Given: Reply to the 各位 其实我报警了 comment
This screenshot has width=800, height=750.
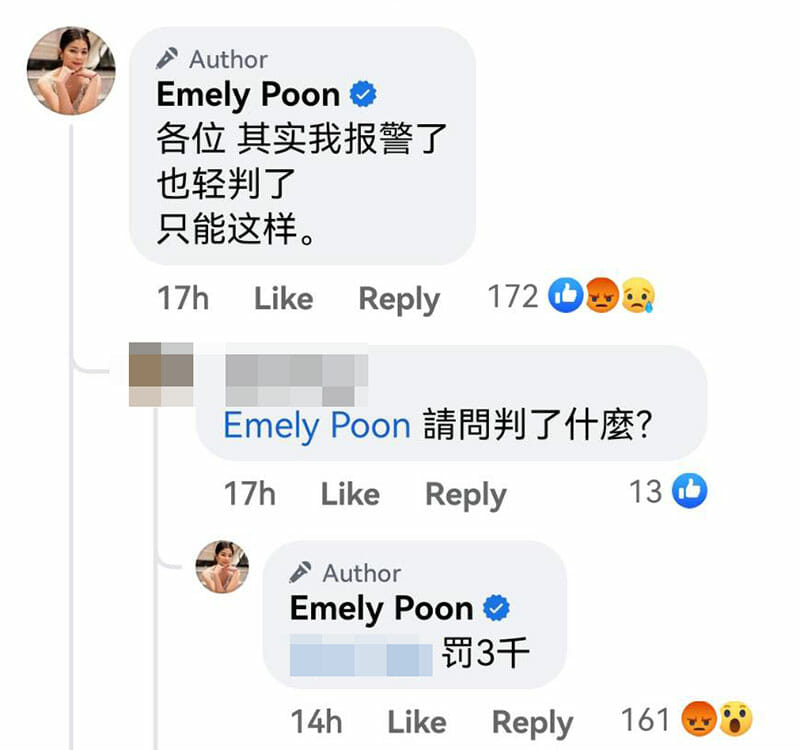Looking at the screenshot, I should (399, 299).
